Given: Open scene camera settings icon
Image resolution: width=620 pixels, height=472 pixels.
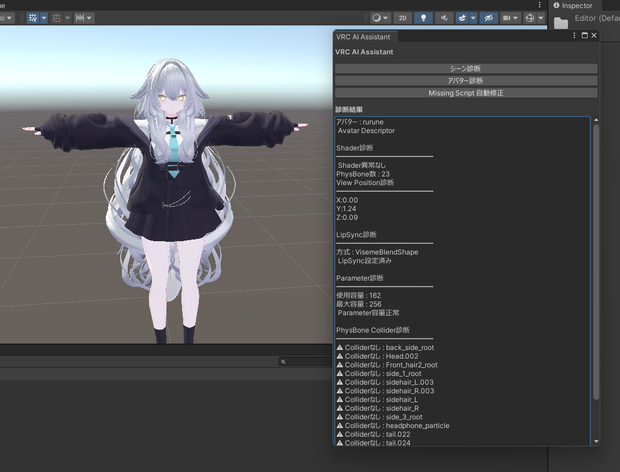Looking at the screenshot, I should pyautogui.click(x=507, y=18).
